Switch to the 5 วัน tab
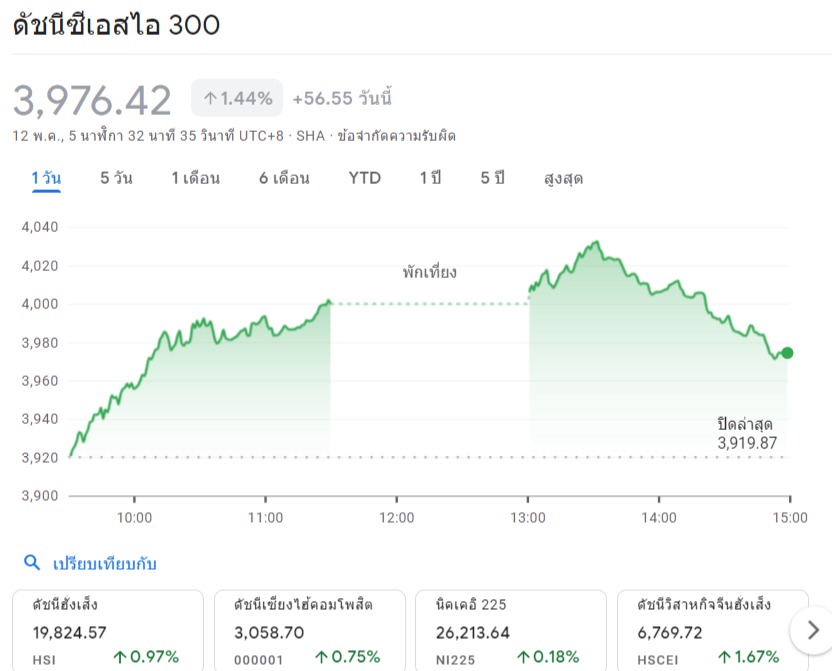 coord(116,178)
